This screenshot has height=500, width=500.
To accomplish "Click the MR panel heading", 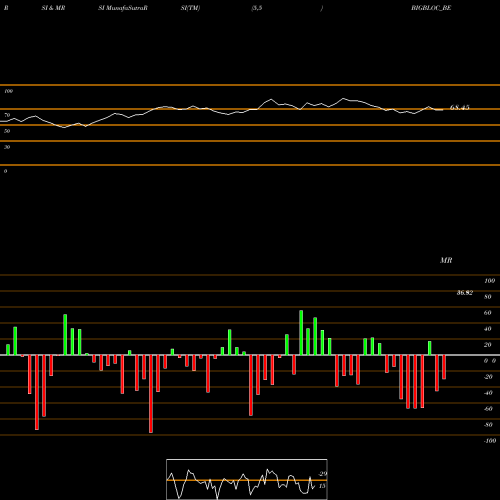I will pyautogui.click(x=446, y=260).
